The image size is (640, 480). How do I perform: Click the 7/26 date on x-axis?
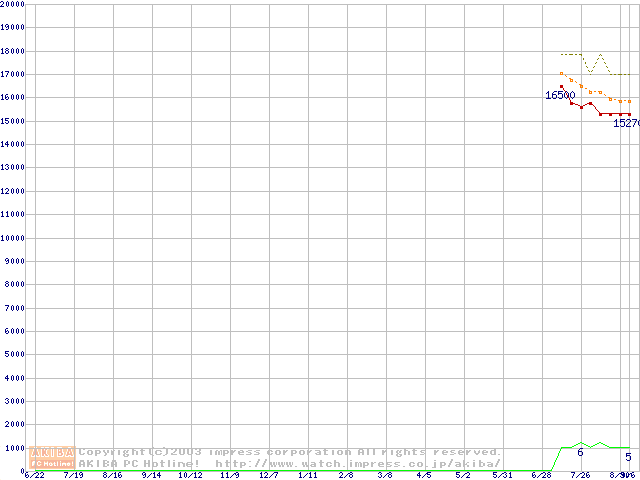[580, 475]
